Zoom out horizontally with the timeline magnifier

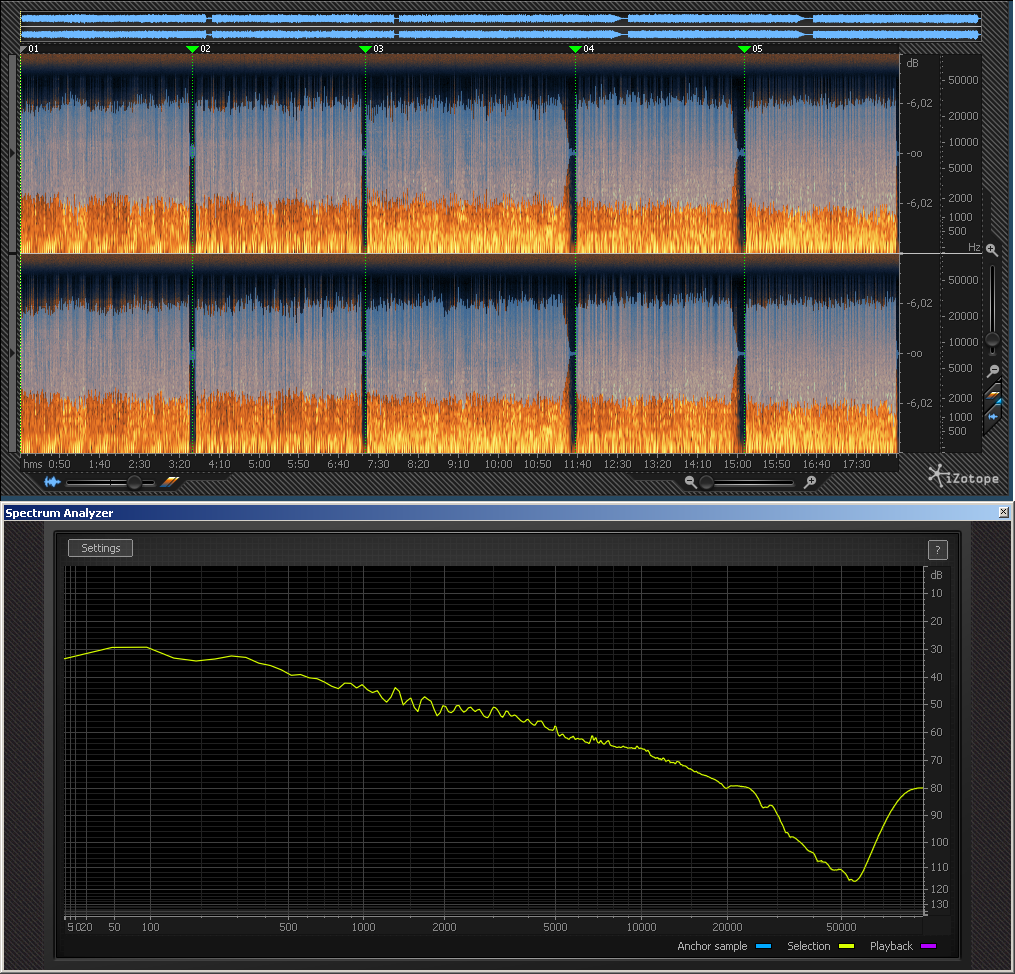coord(691,482)
